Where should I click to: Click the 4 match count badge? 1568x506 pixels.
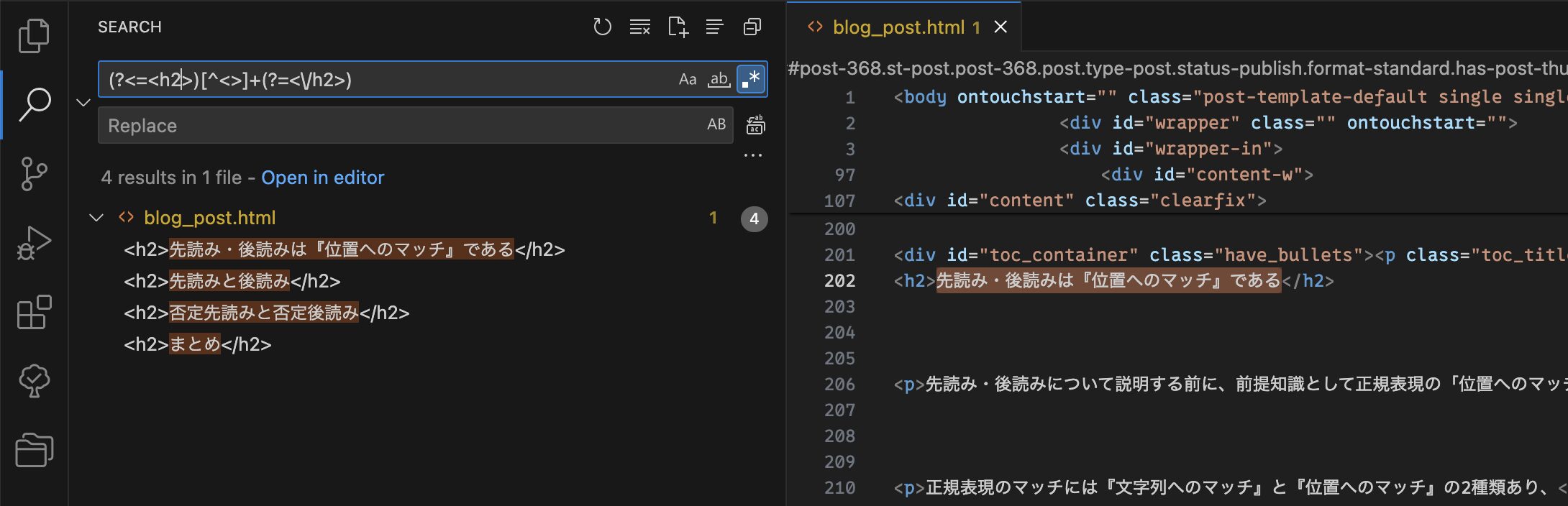754,218
